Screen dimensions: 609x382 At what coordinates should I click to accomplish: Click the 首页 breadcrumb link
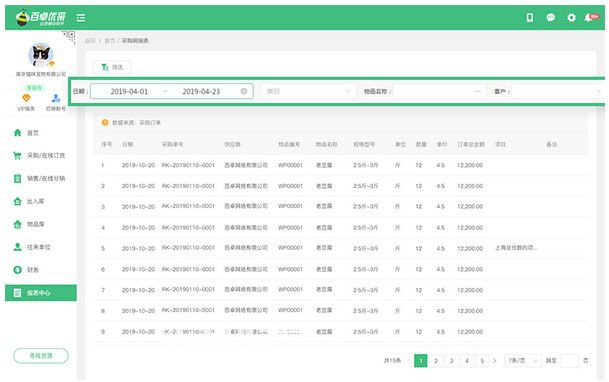coord(110,40)
